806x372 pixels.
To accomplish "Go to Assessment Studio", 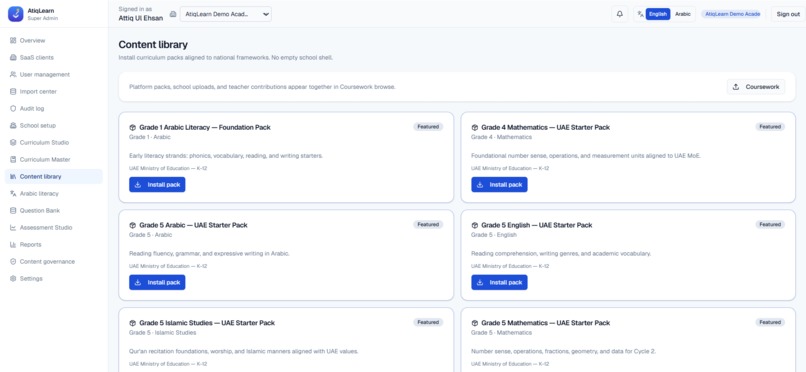I will pos(53,228).
